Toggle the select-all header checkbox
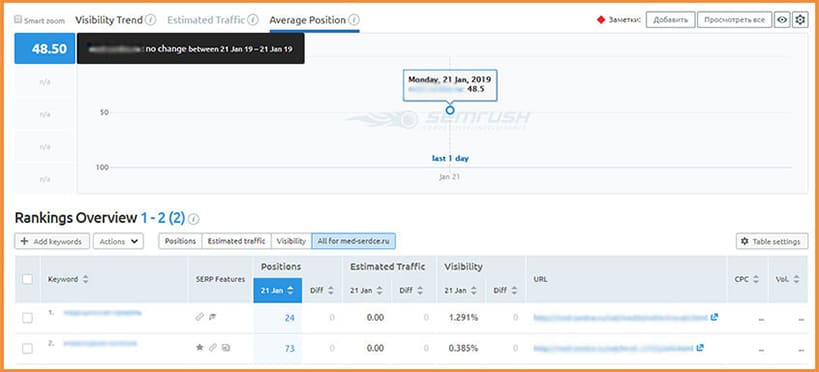This screenshot has height=372, width=819. tap(27, 279)
